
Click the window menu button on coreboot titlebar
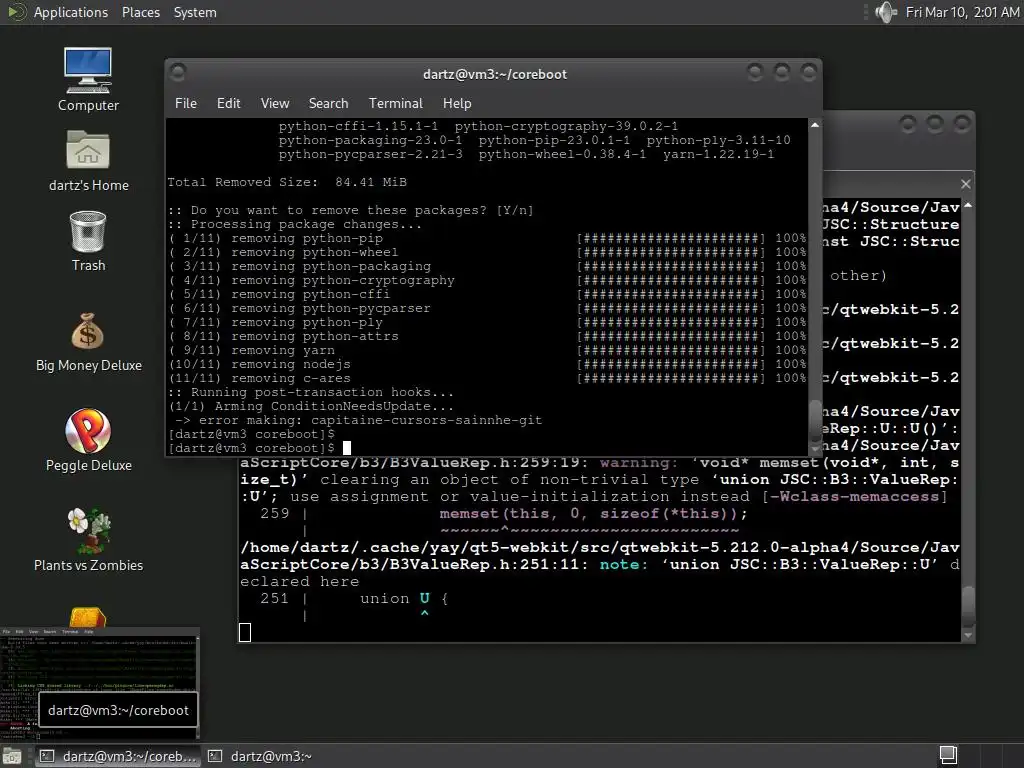pyautogui.click(x=178, y=72)
